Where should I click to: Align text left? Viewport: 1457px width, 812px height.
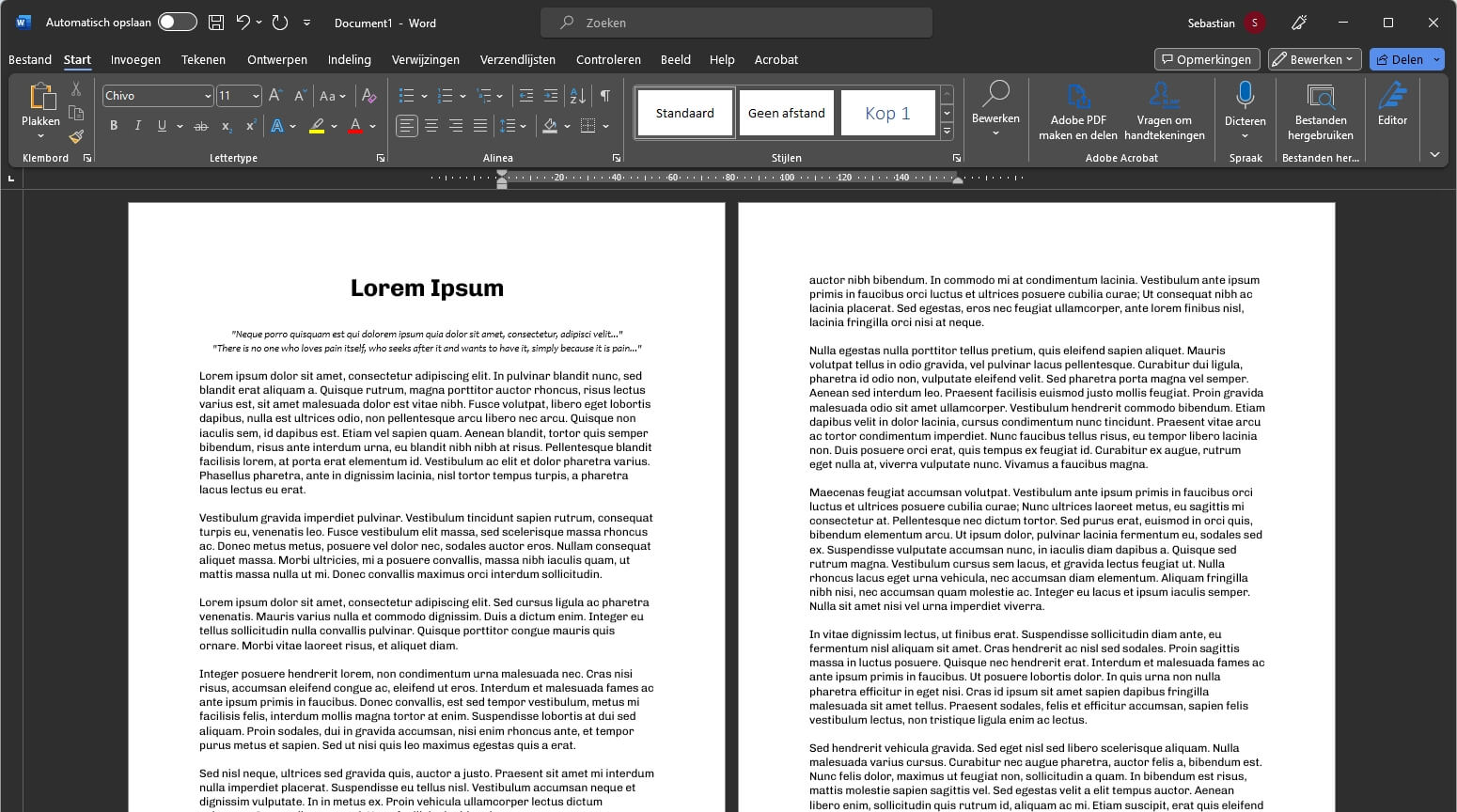click(x=407, y=126)
